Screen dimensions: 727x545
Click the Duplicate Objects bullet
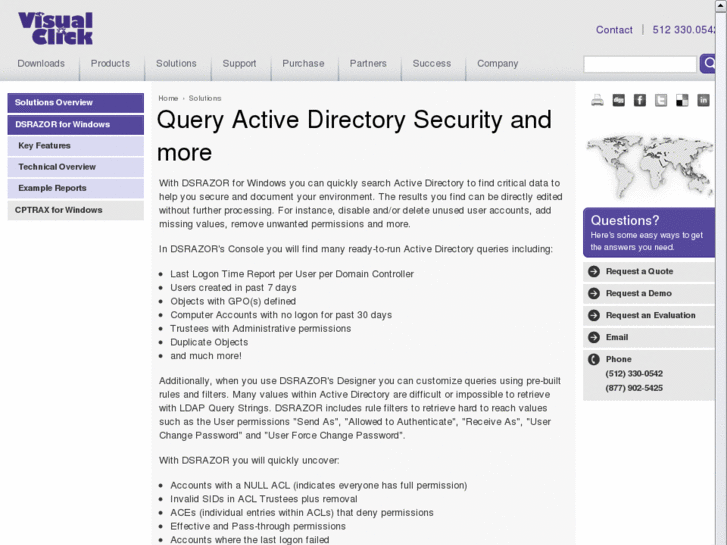(209, 342)
